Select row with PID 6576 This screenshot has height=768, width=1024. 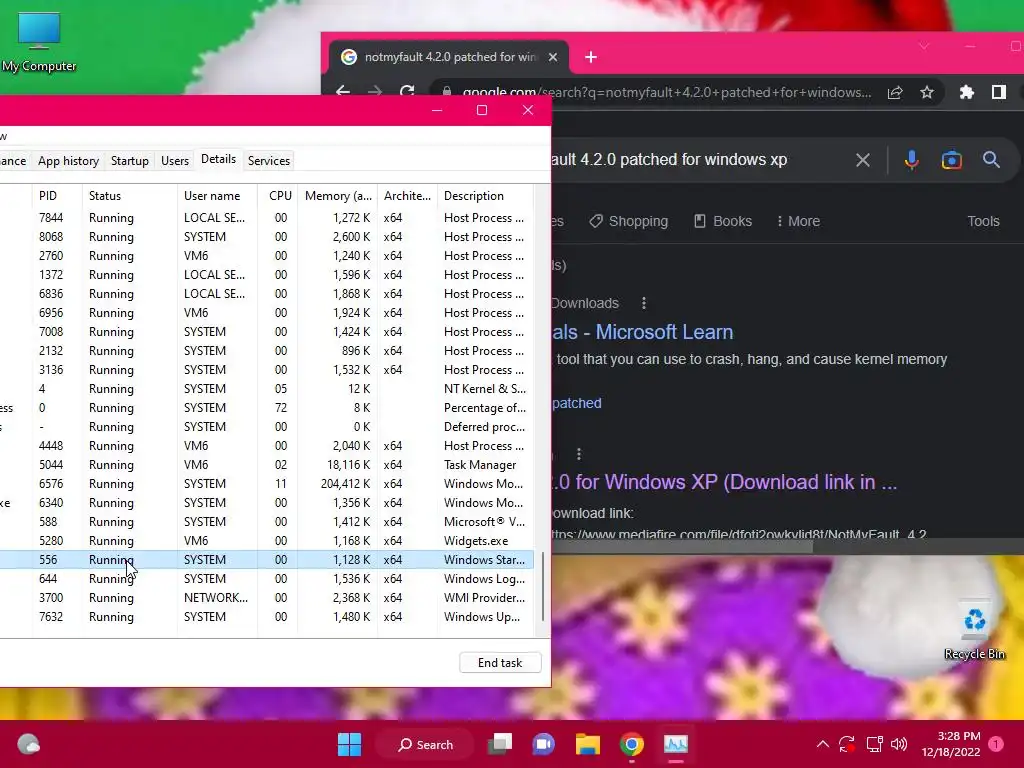coord(266,484)
